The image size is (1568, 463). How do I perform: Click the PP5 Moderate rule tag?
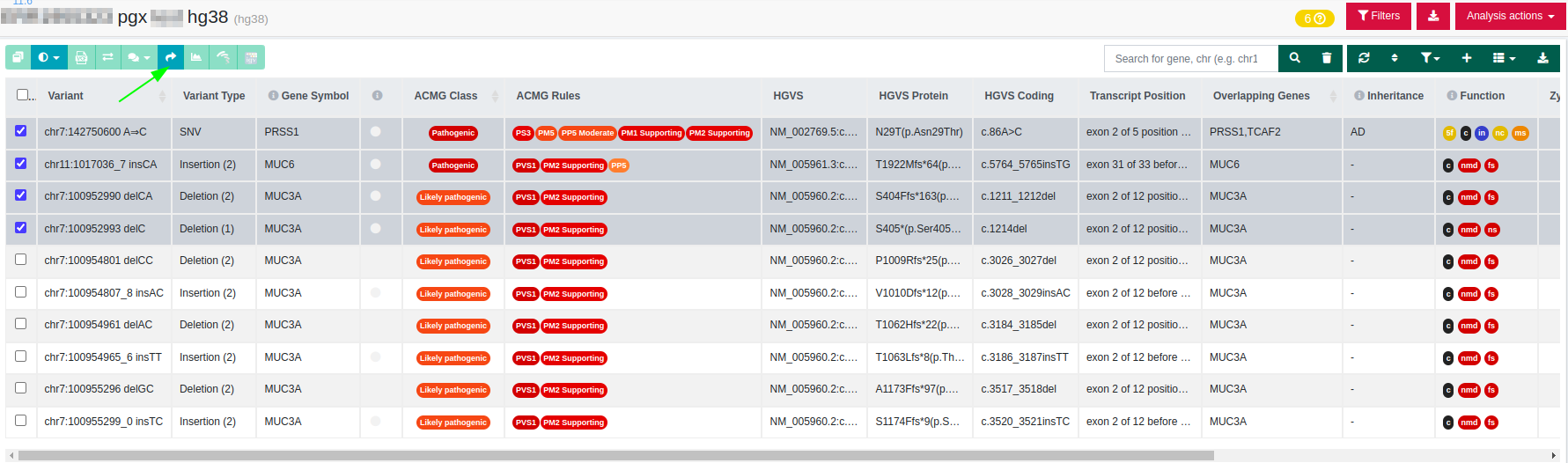(x=587, y=133)
